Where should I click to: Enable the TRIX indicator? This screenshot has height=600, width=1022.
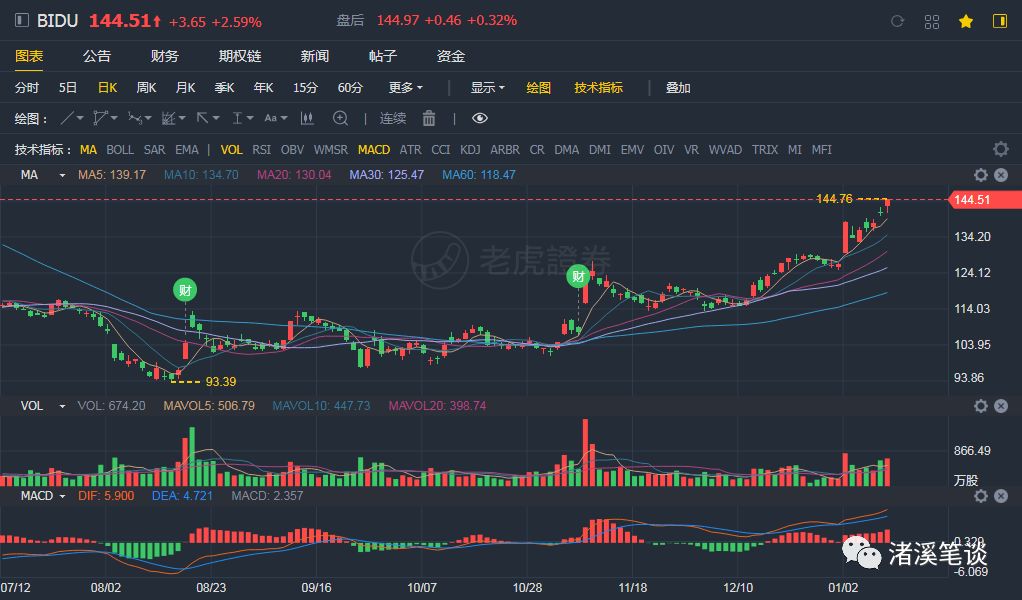(765, 150)
